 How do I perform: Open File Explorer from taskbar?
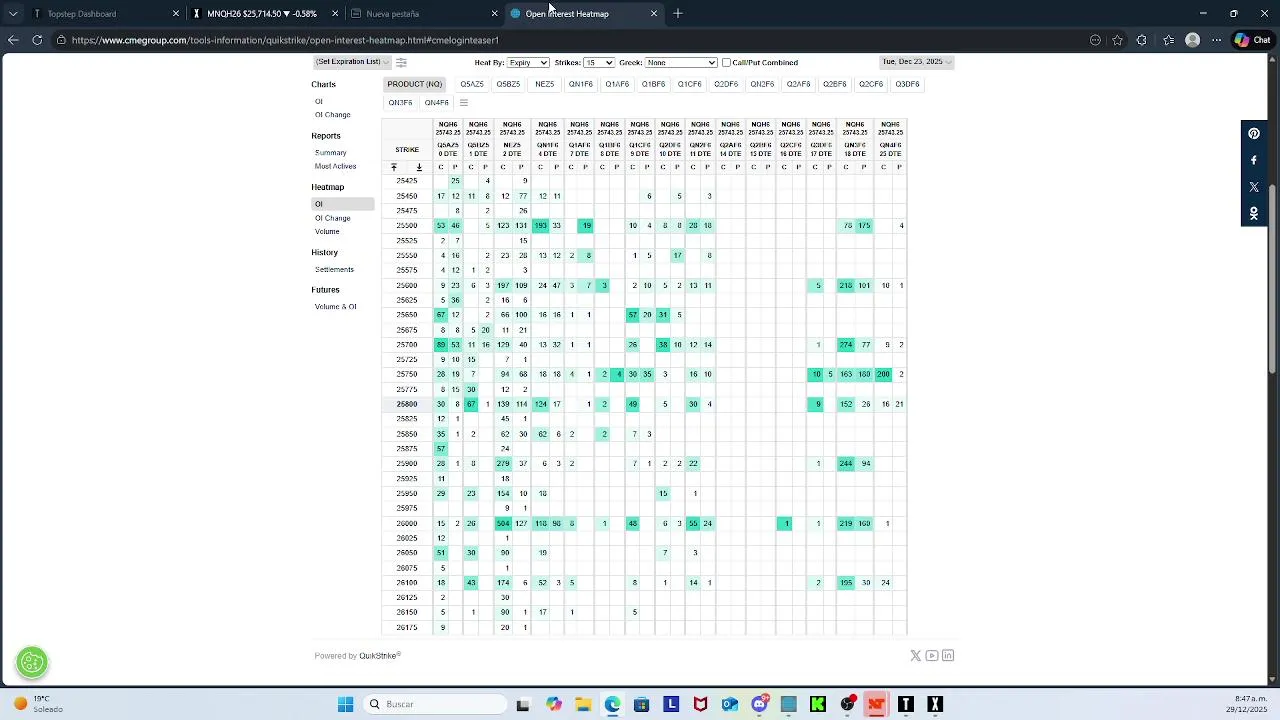[583, 704]
